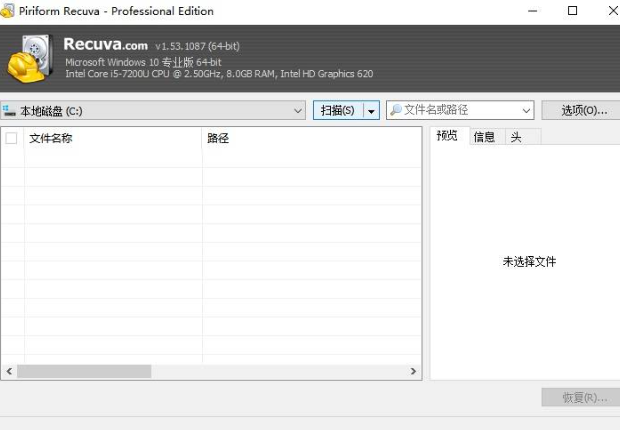The width and height of the screenshot is (620, 430).
Task: Click the local disk drive icon
Action: coord(10,111)
